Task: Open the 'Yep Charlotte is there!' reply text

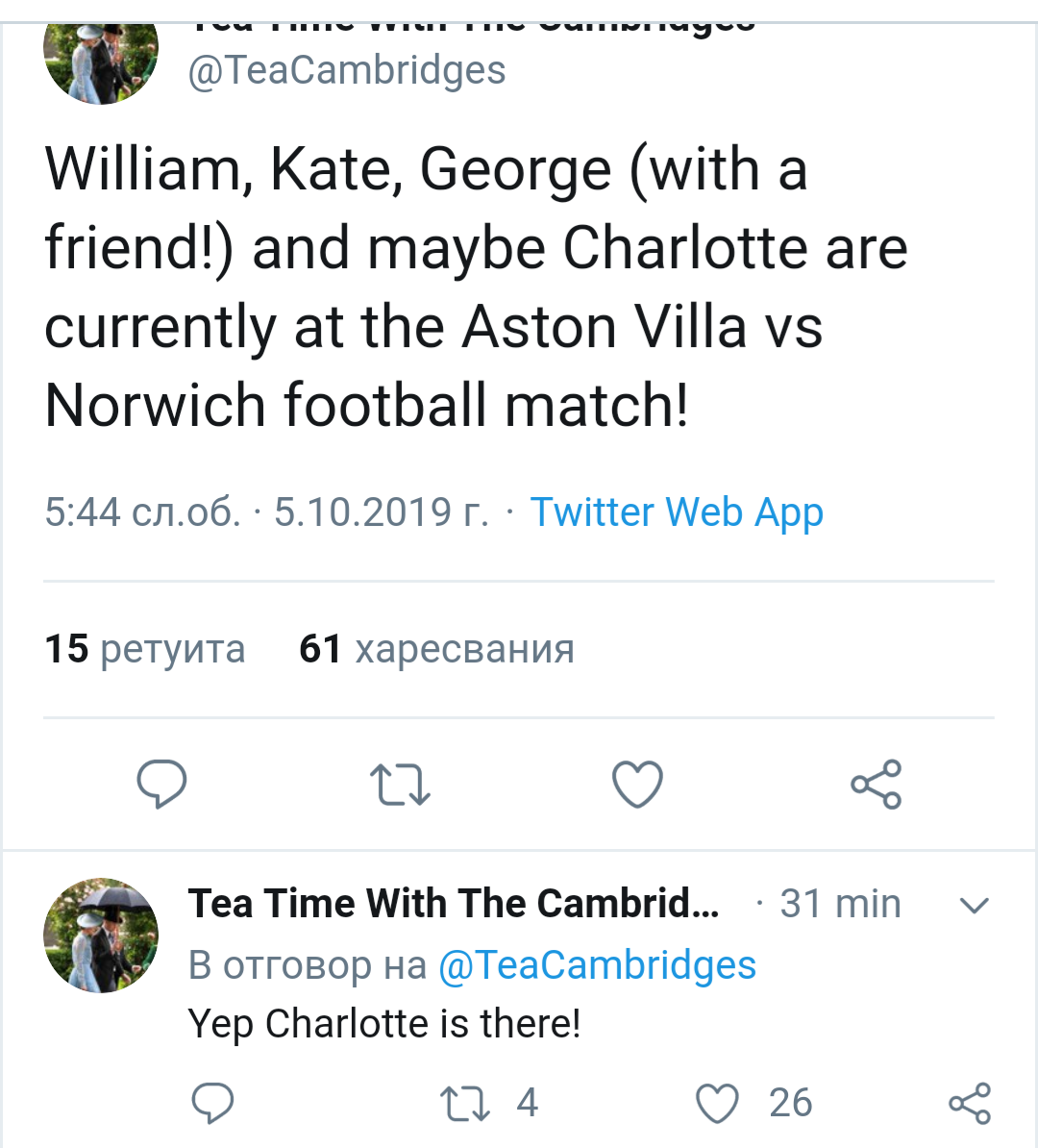Action: [x=384, y=1024]
